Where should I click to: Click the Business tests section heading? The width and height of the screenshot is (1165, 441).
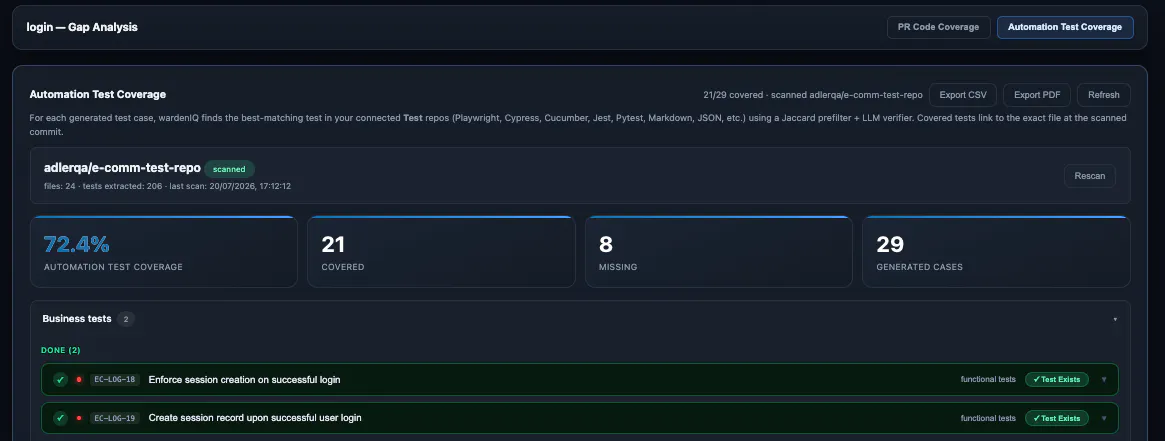(x=77, y=318)
